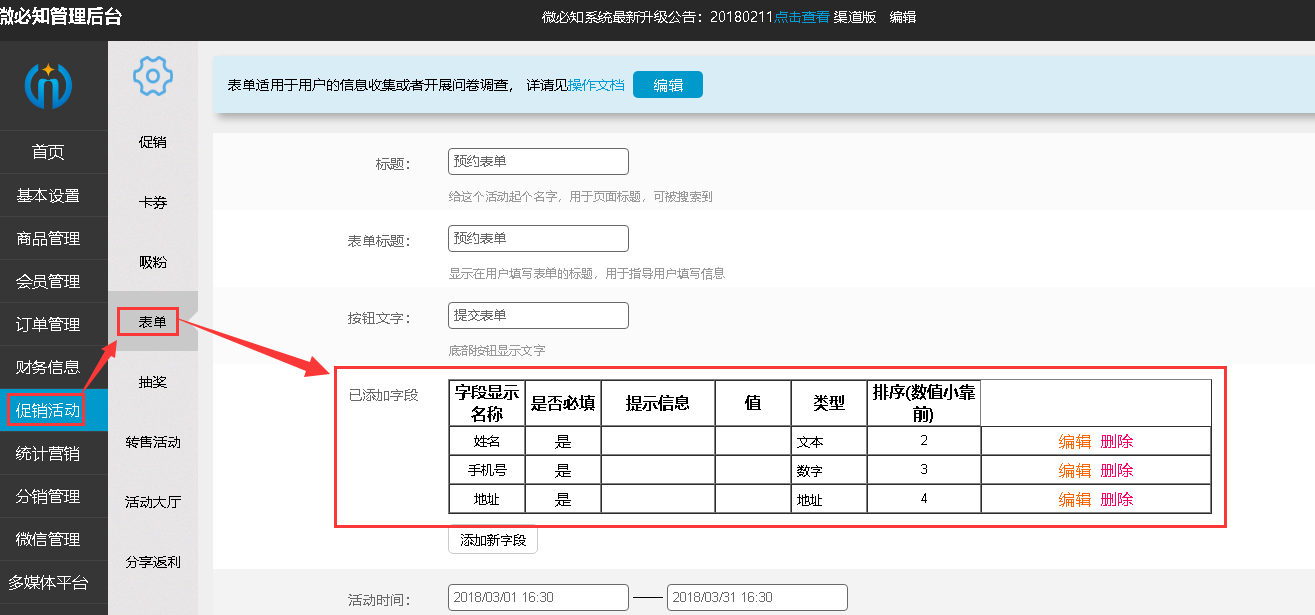Go to 商品管理 menu item
Image resolution: width=1315 pixels, height=615 pixels.
(x=48, y=238)
